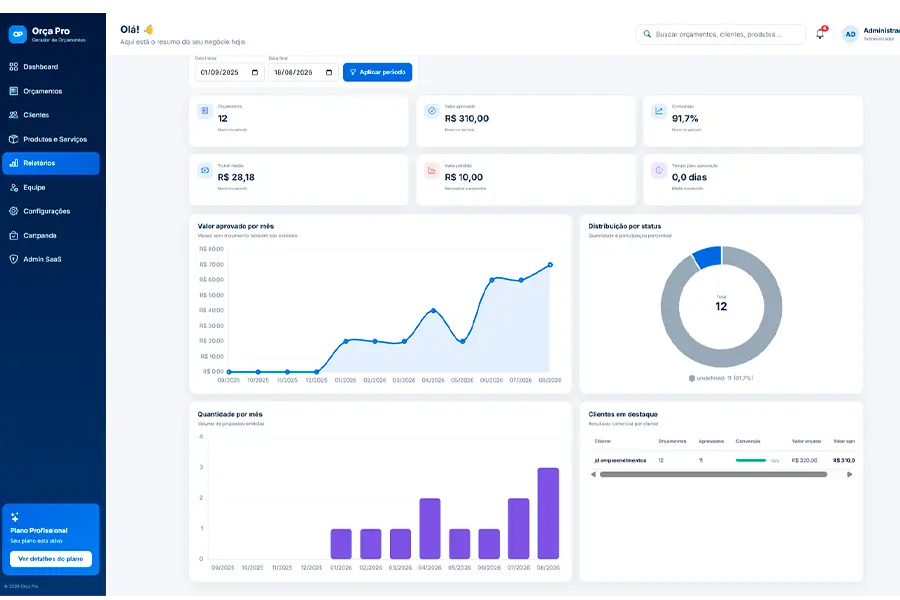
Task: Open the Dashboard menu item
Action: pos(51,67)
